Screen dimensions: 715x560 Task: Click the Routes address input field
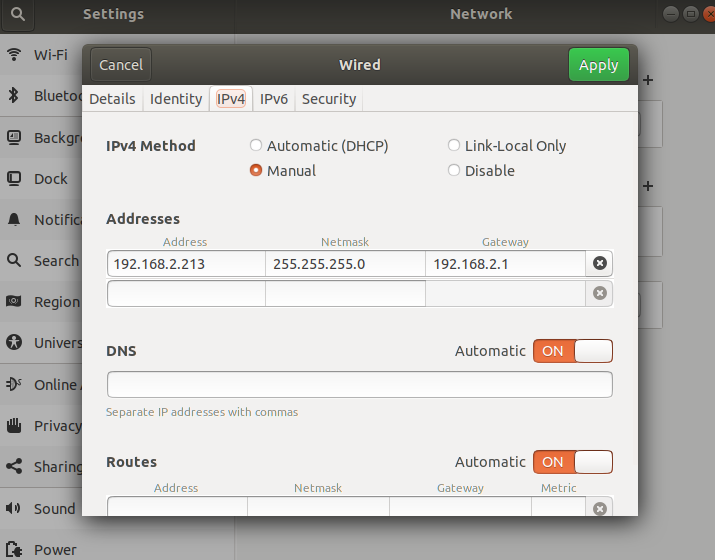pos(177,507)
